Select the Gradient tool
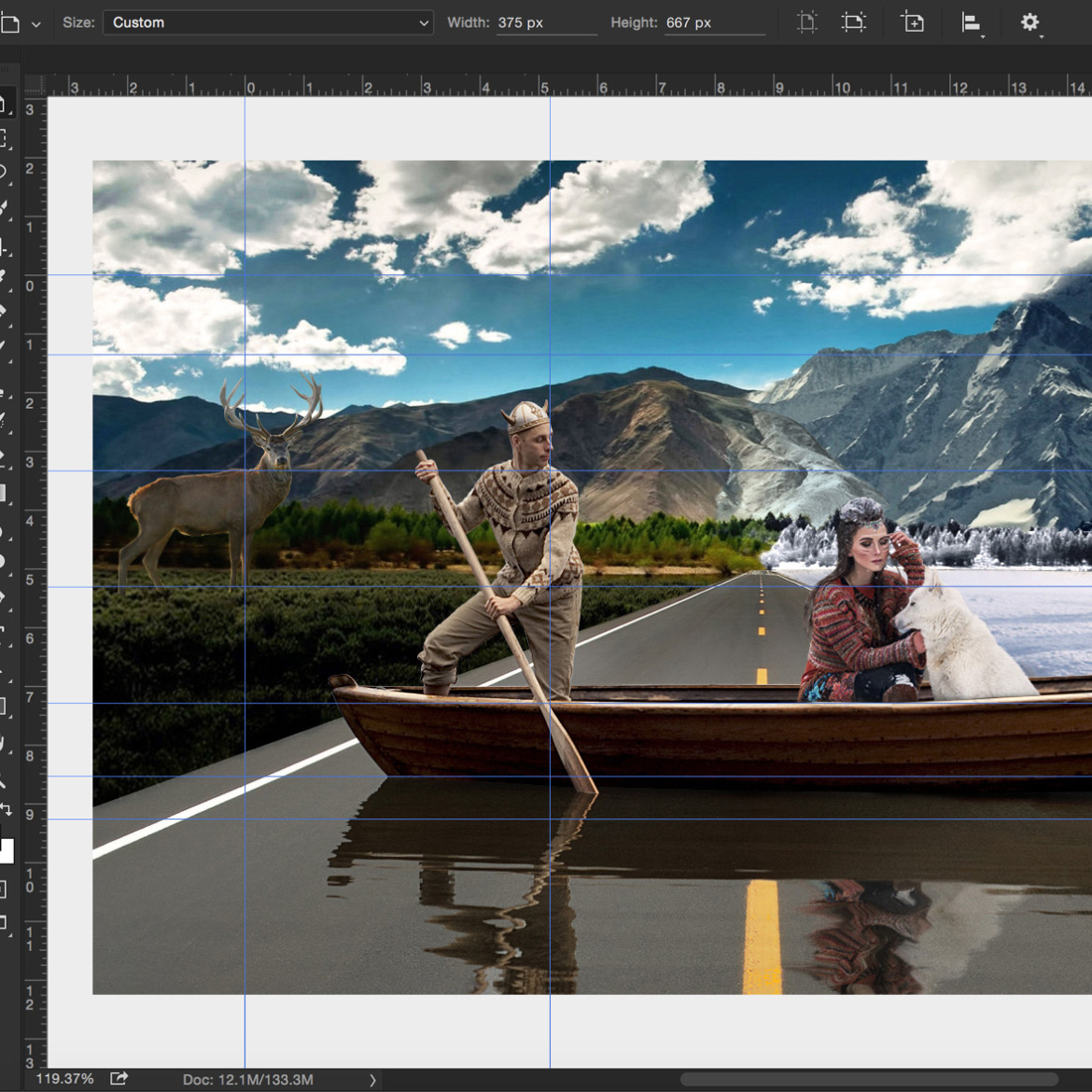This screenshot has width=1092, height=1092. tap(3, 494)
